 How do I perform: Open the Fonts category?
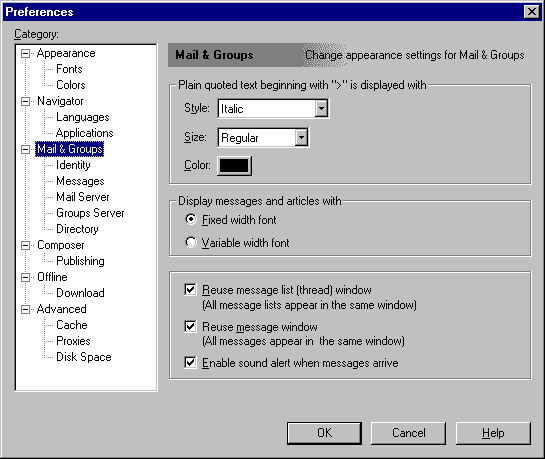coord(69,69)
